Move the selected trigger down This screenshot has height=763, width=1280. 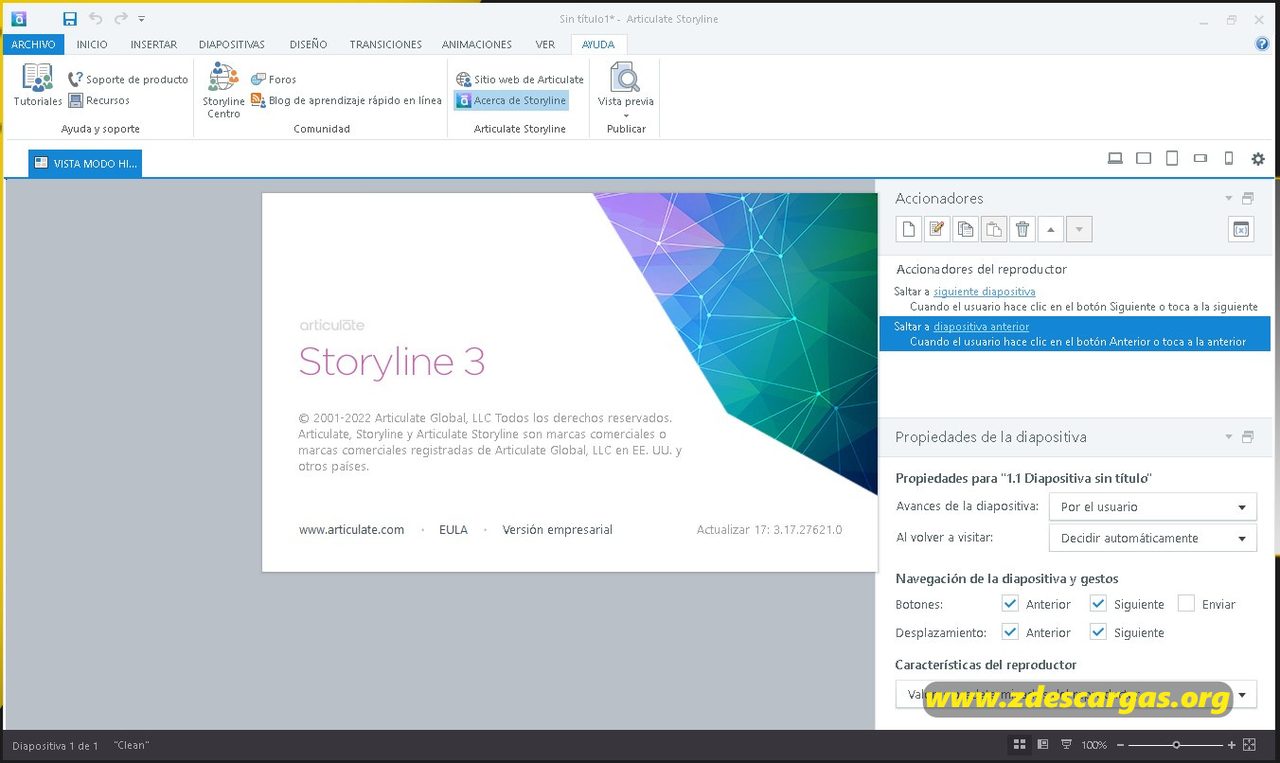pos(1079,229)
